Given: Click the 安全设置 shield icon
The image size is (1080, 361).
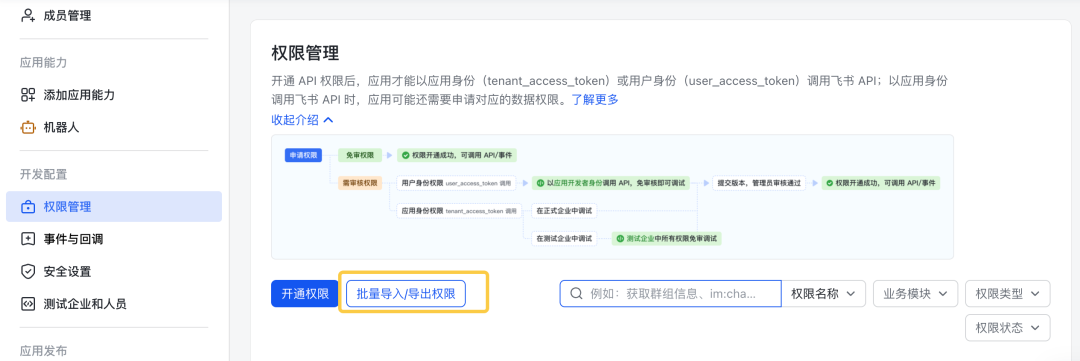Looking at the screenshot, I should 28,271.
